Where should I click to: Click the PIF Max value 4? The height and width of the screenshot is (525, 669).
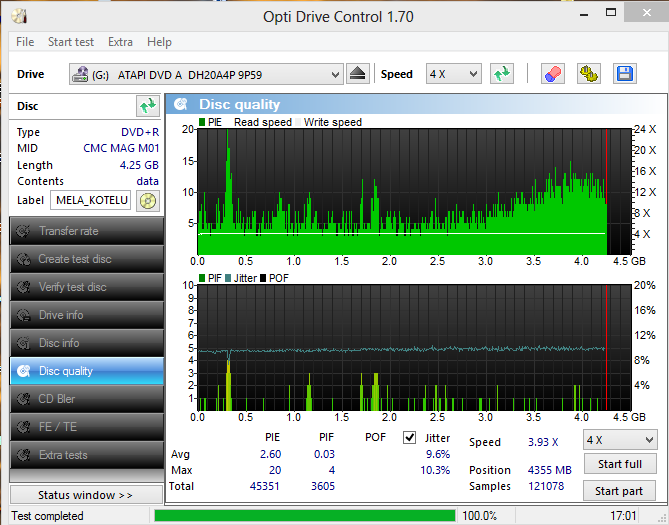click(x=332, y=470)
